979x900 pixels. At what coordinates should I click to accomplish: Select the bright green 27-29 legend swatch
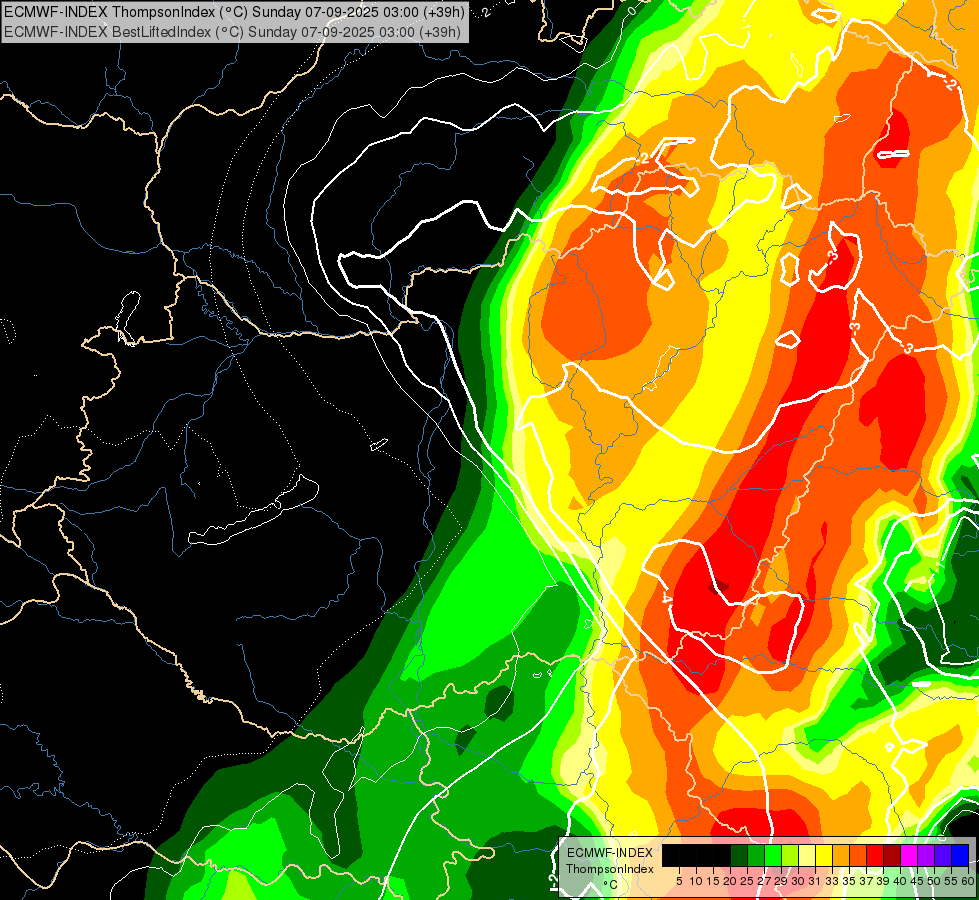click(773, 855)
